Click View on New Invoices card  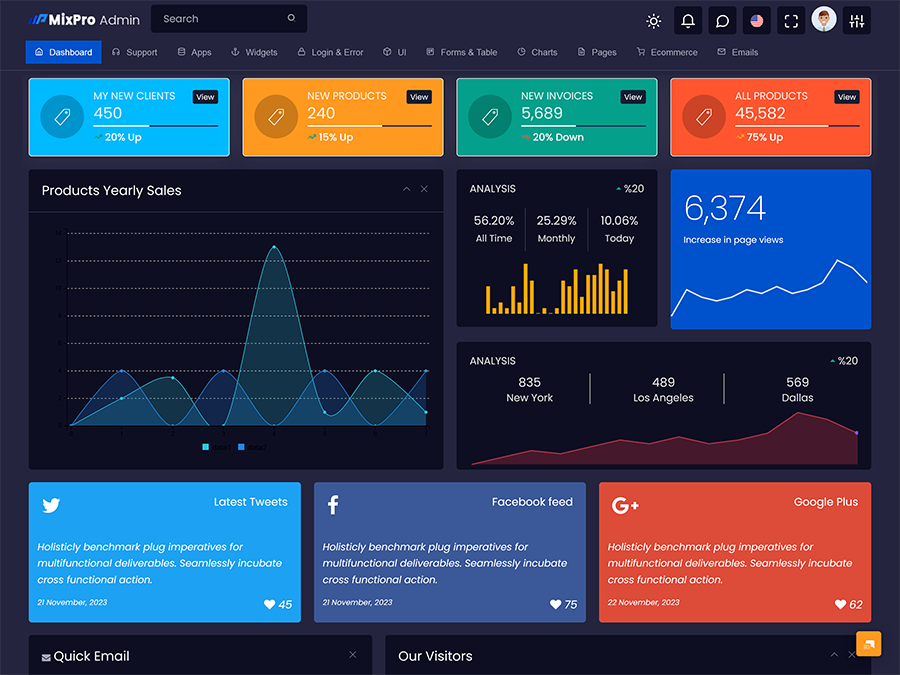click(633, 97)
